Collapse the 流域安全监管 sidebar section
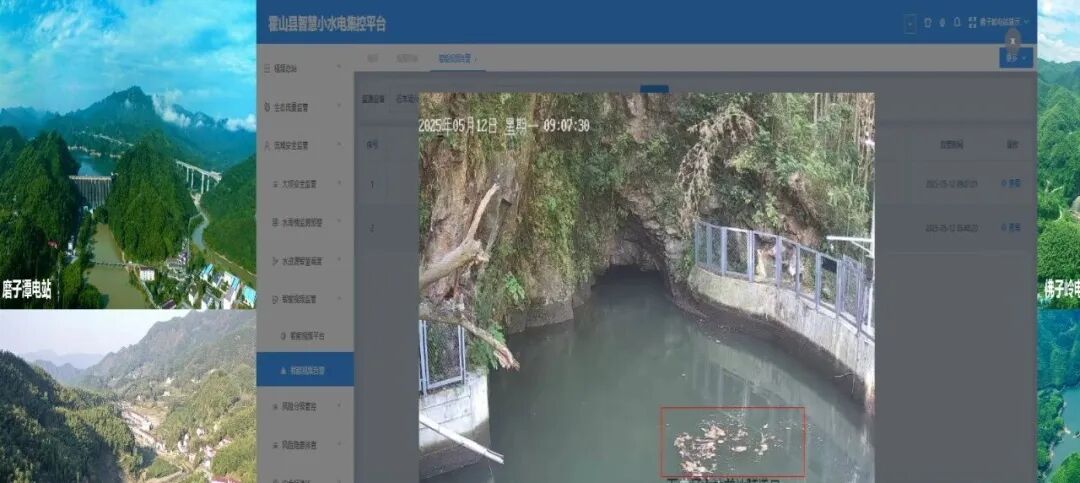The width and height of the screenshot is (1080, 483). [x=340, y=145]
